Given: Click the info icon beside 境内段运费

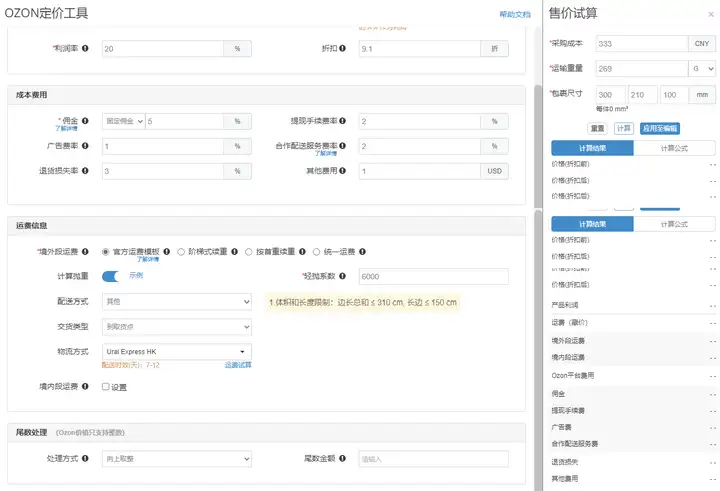Looking at the screenshot, I should click(x=85, y=386).
